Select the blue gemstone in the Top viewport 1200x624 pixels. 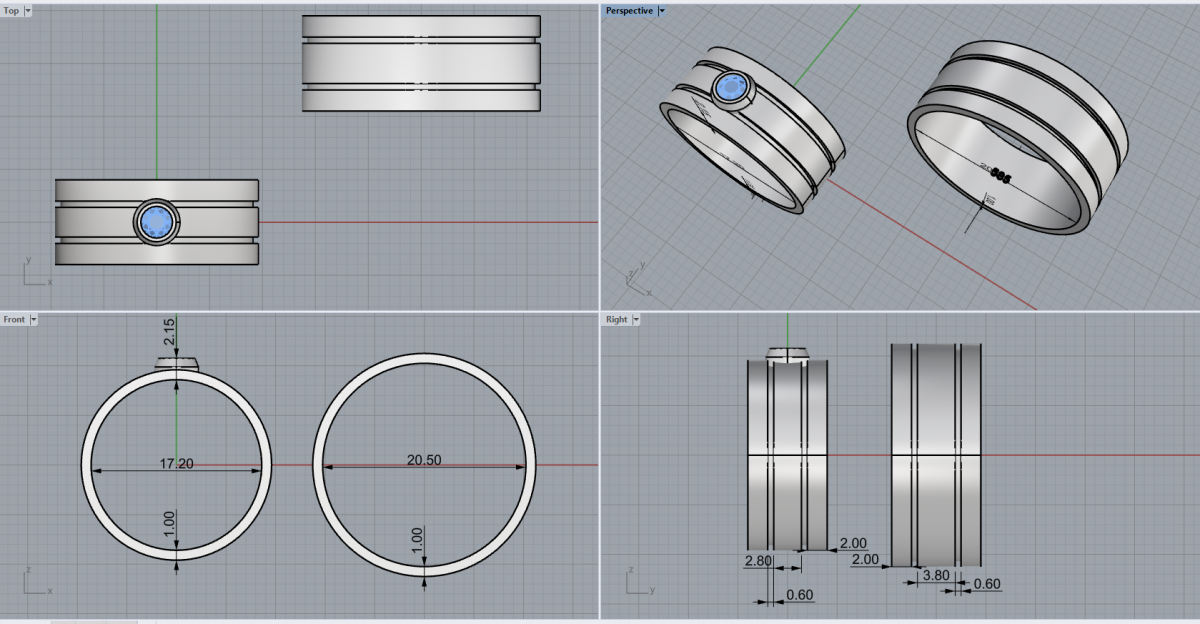(156, 221)
